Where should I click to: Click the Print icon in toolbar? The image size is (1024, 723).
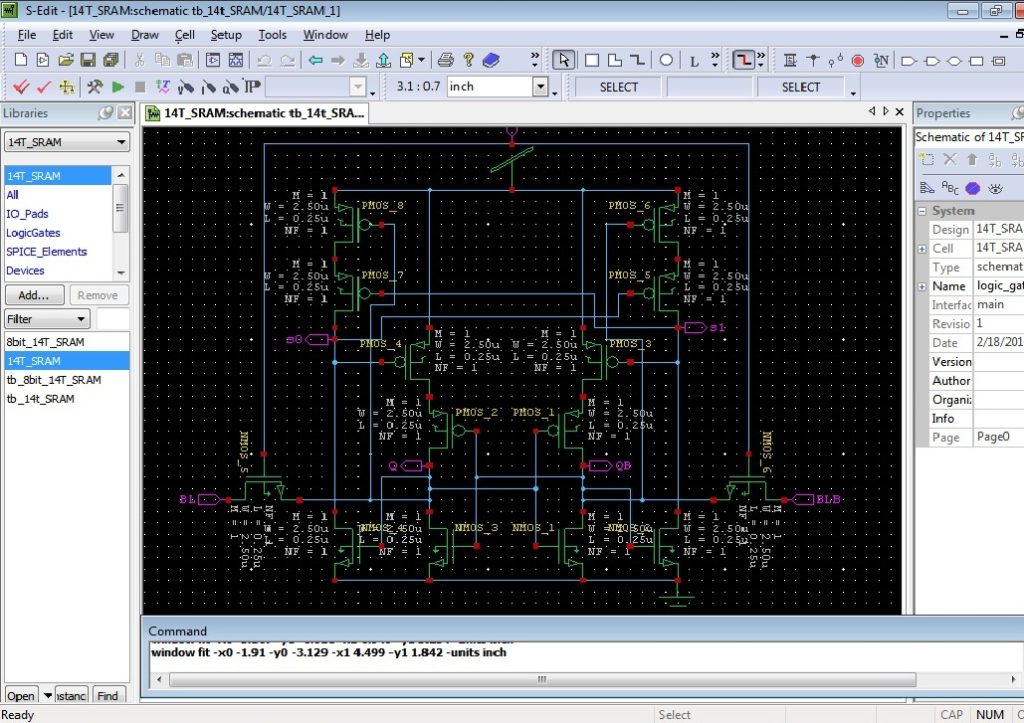click(x=446, y=60)
